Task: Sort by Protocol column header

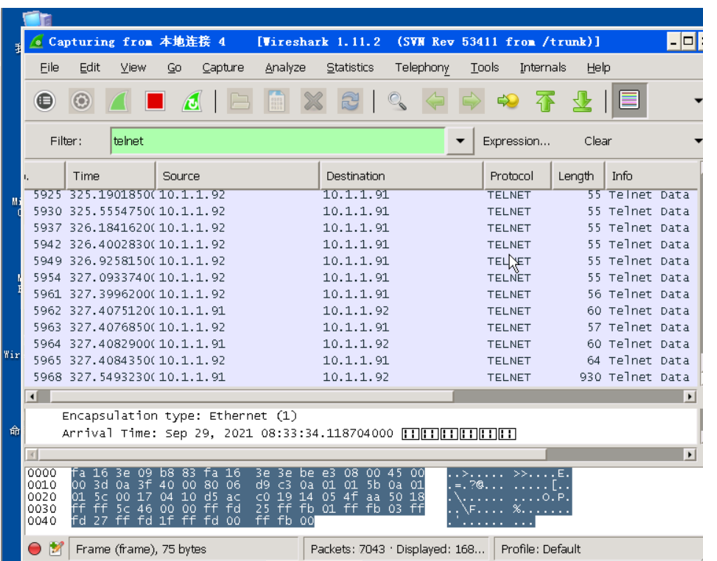Action: 518,176
